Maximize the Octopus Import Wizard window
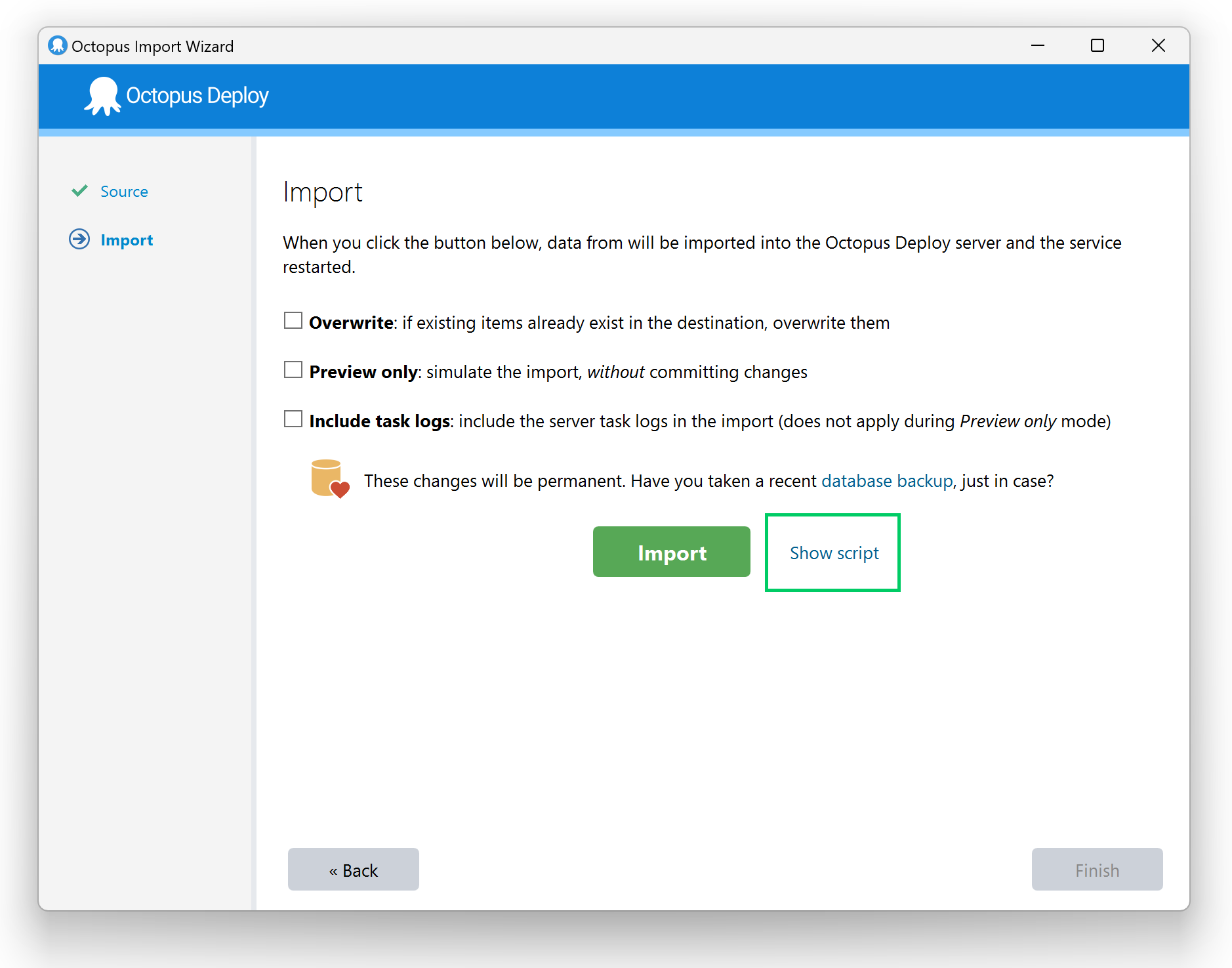Image resolution: width=1232 pixels, height=968 pixels. click(x=1098, y=45)
